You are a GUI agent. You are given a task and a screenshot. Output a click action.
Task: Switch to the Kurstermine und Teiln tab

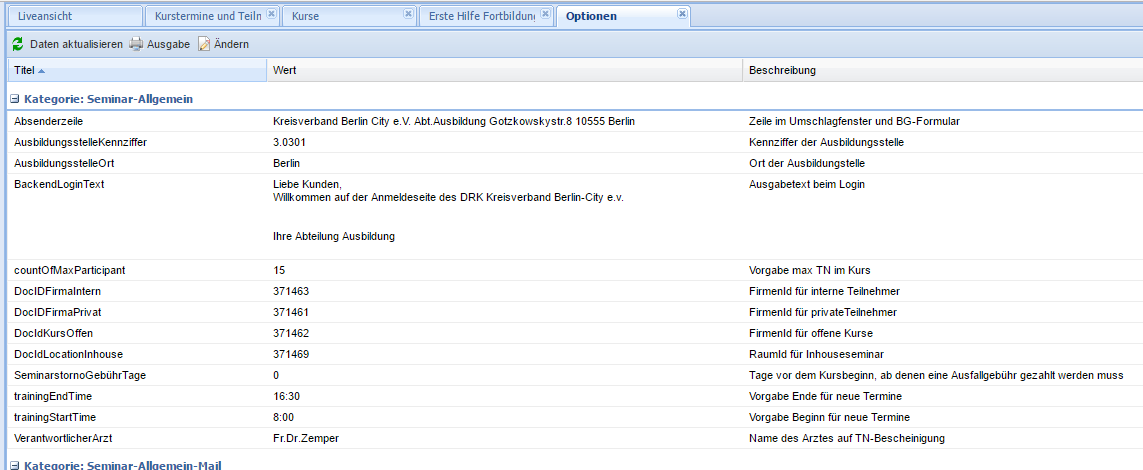(x=207, y=16)
